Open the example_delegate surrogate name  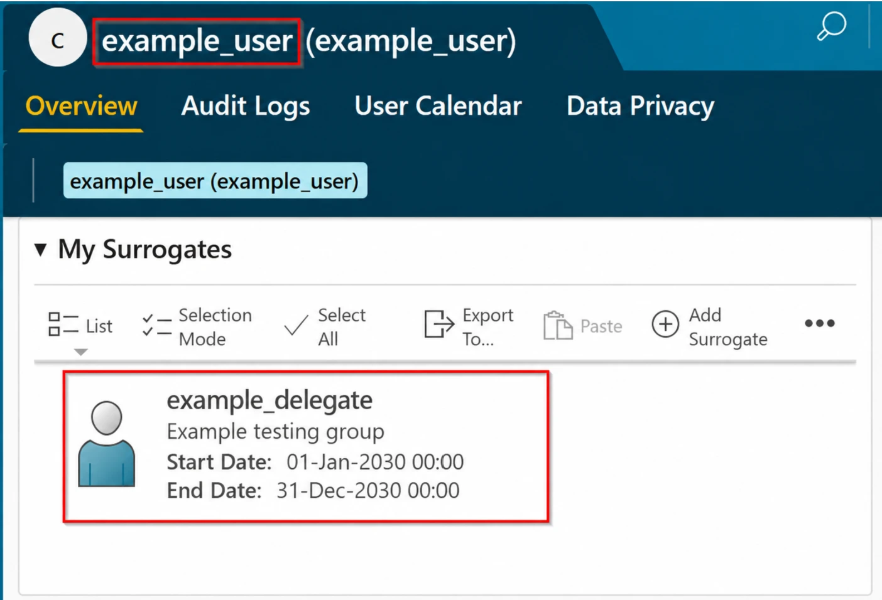tap(269, 400)
